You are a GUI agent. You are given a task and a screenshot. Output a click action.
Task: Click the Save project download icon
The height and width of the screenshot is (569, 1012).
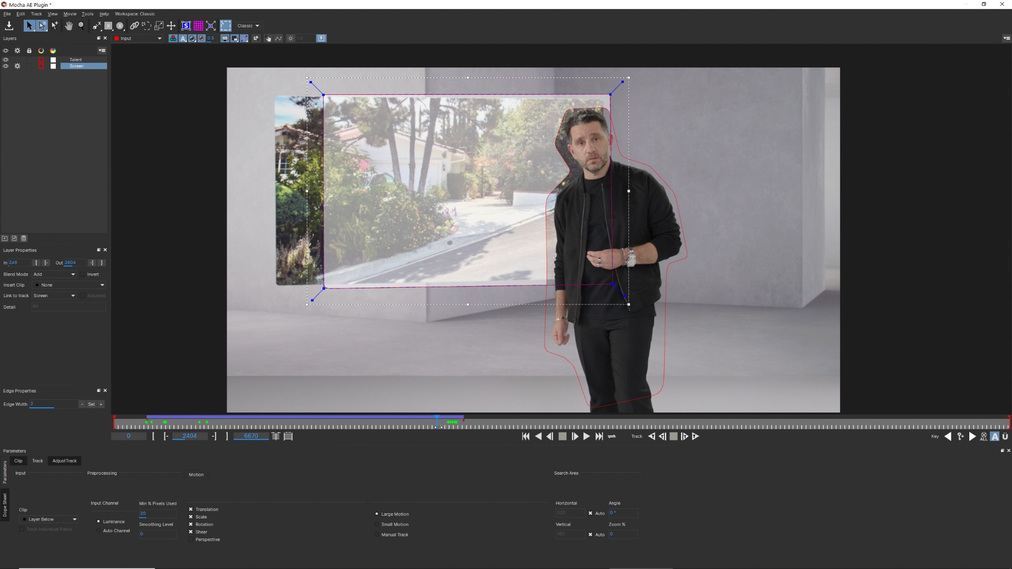tap(9, 26)
